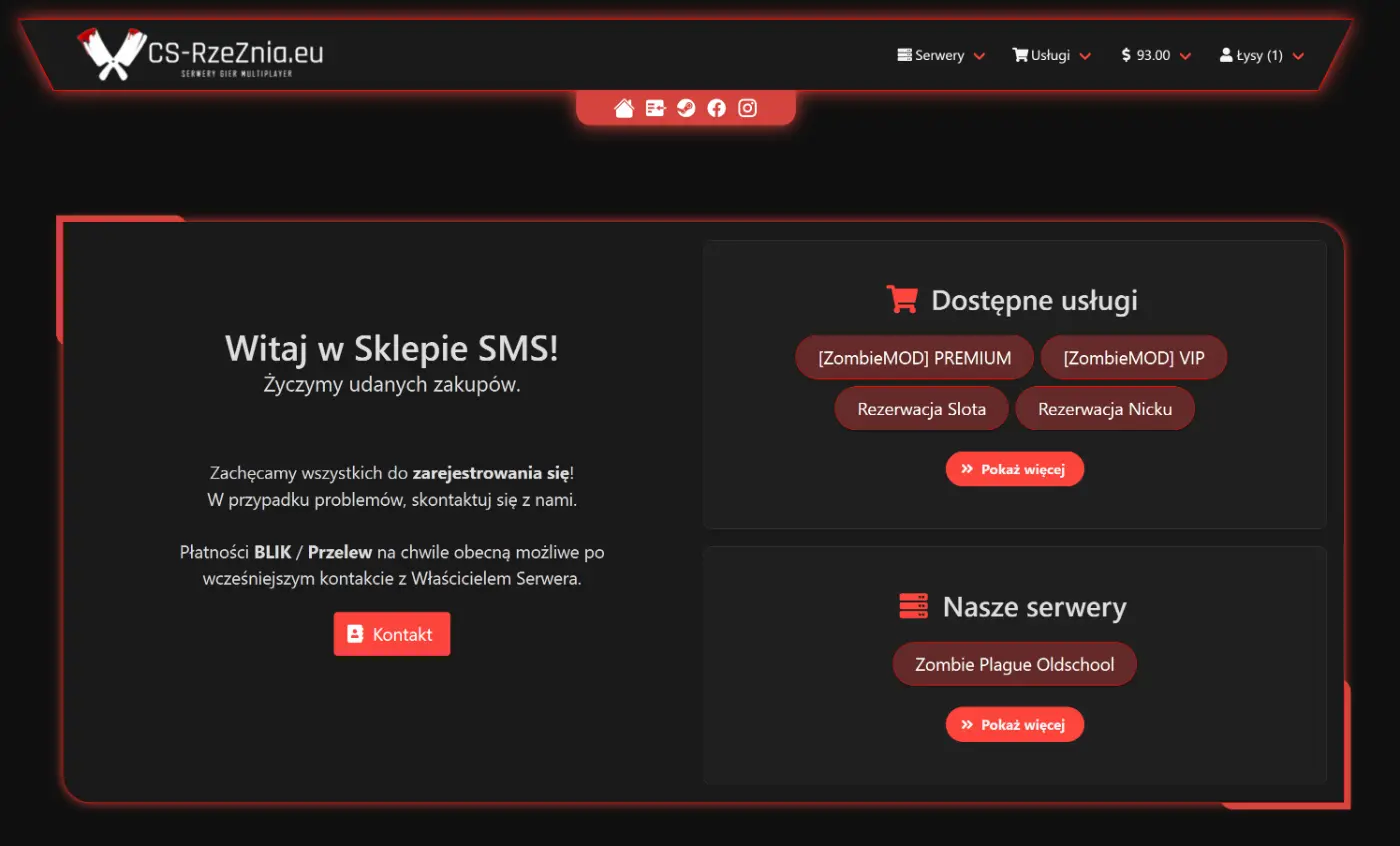Open the Zombie Plague Oldschool server
1400x846 pixels.
1014,664
